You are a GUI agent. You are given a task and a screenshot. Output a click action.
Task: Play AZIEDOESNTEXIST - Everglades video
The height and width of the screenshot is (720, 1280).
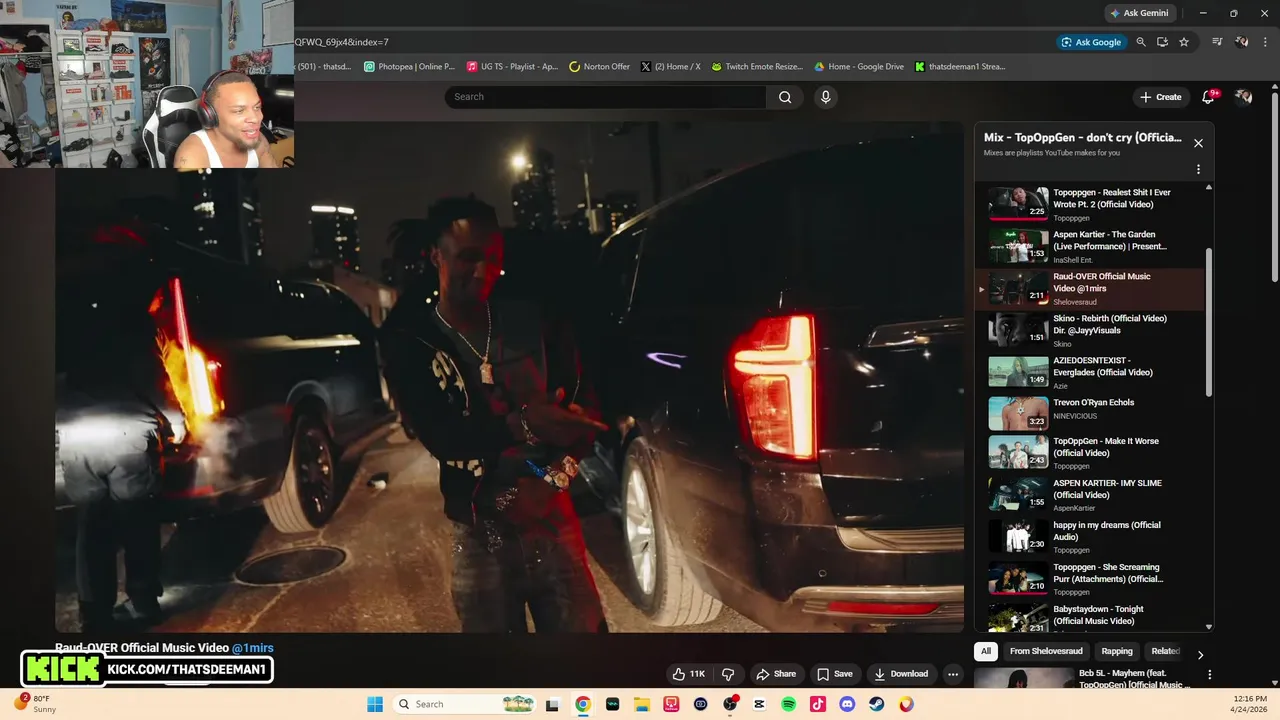pos(1090,372)
